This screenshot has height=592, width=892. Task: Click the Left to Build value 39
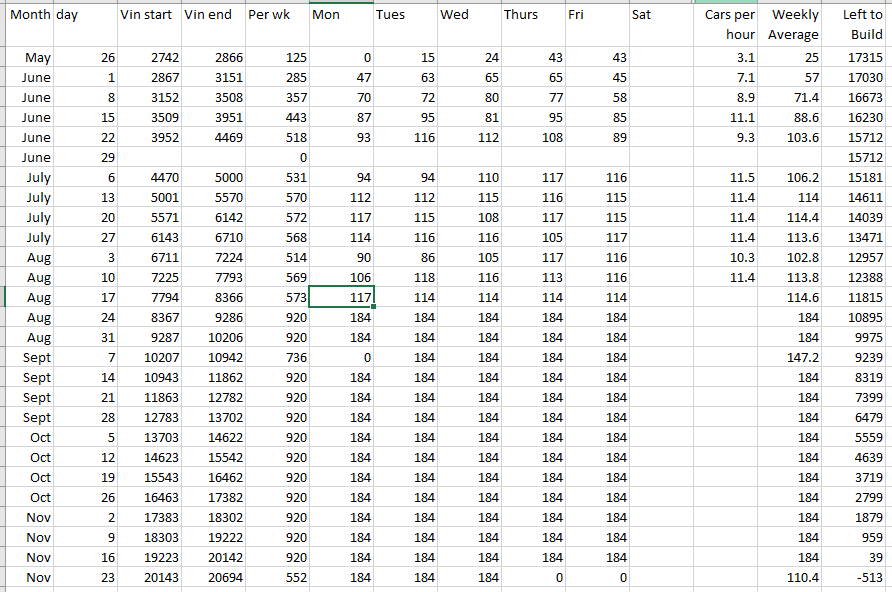coord(855,557)
